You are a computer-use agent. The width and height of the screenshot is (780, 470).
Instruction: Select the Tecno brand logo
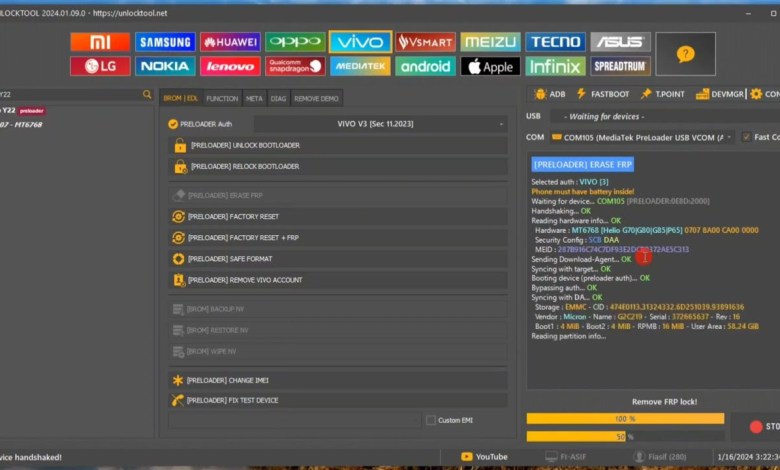pyautogui.click(x=555, y=42)
